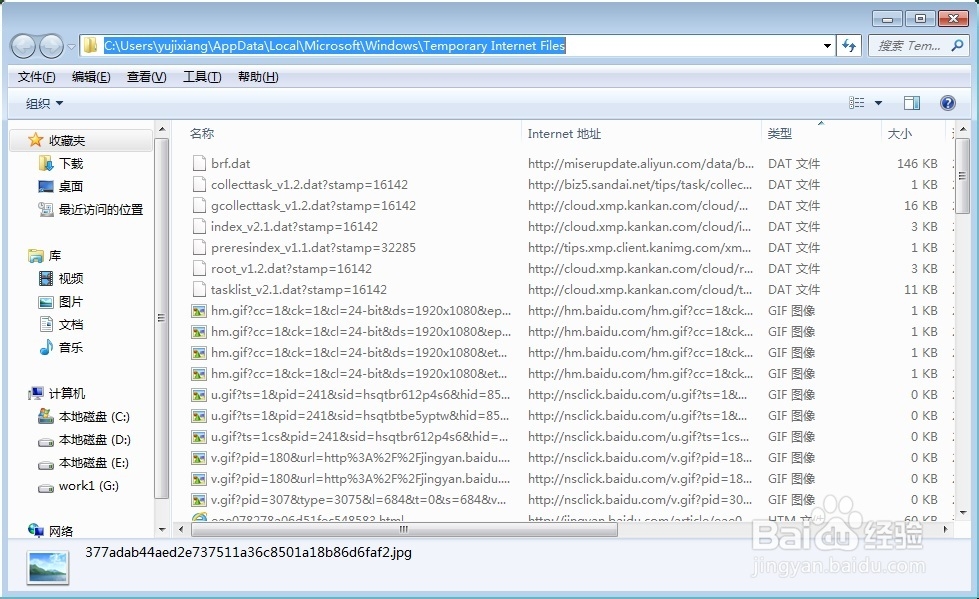
Task: Click the Back navigation arrow
Action: 24,46
